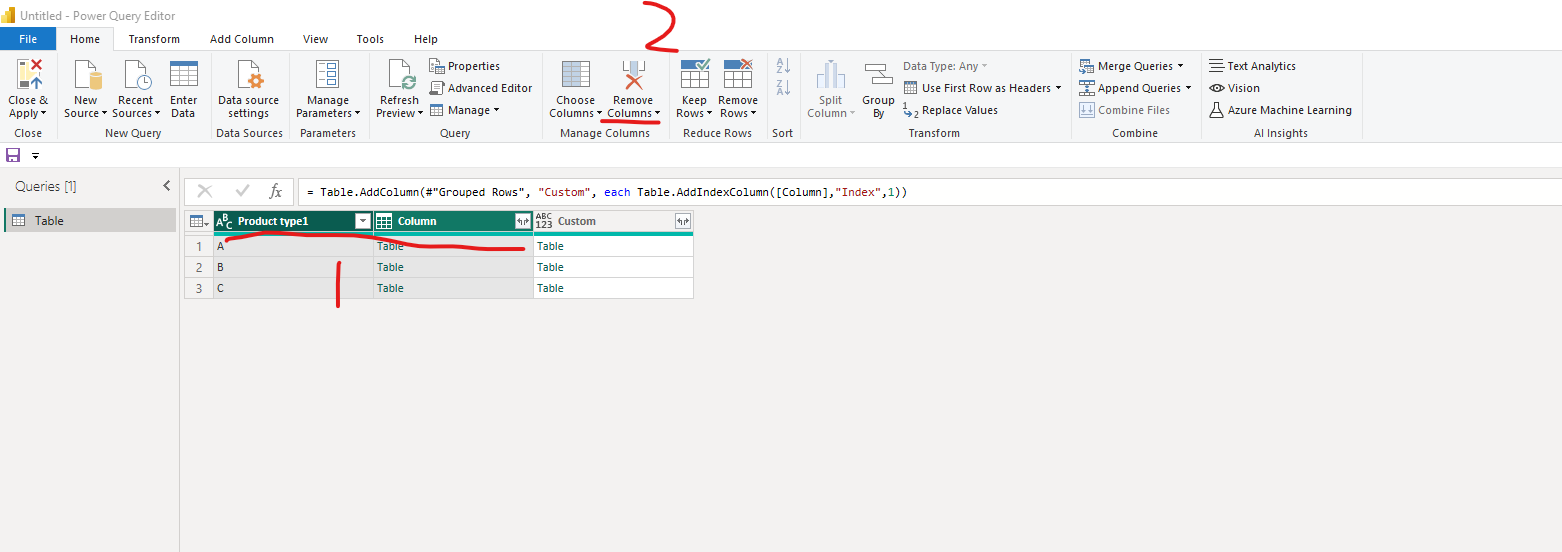Click the Close & Apply icon

pyautogui.click(x=28, y=76)
